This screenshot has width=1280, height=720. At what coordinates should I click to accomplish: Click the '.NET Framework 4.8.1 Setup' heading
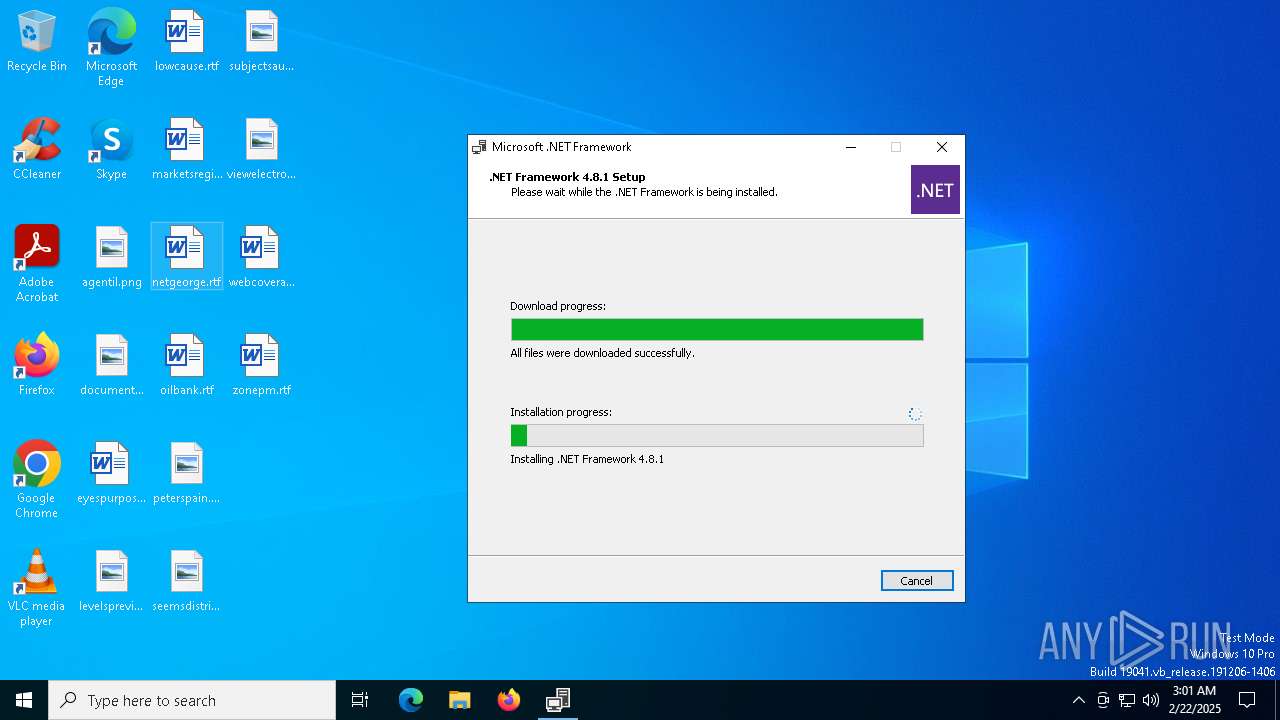(x=567, y=177)
